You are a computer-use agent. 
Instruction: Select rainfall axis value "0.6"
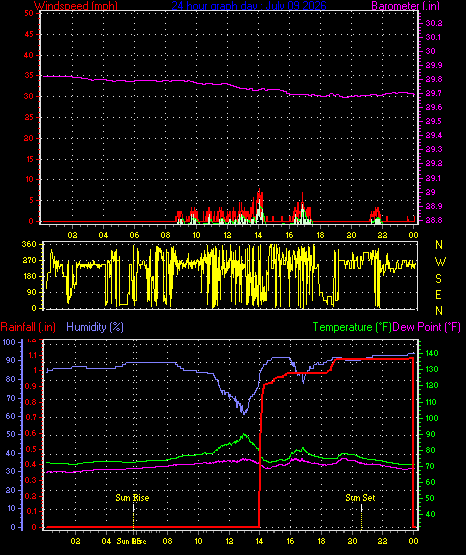[31, 433]
